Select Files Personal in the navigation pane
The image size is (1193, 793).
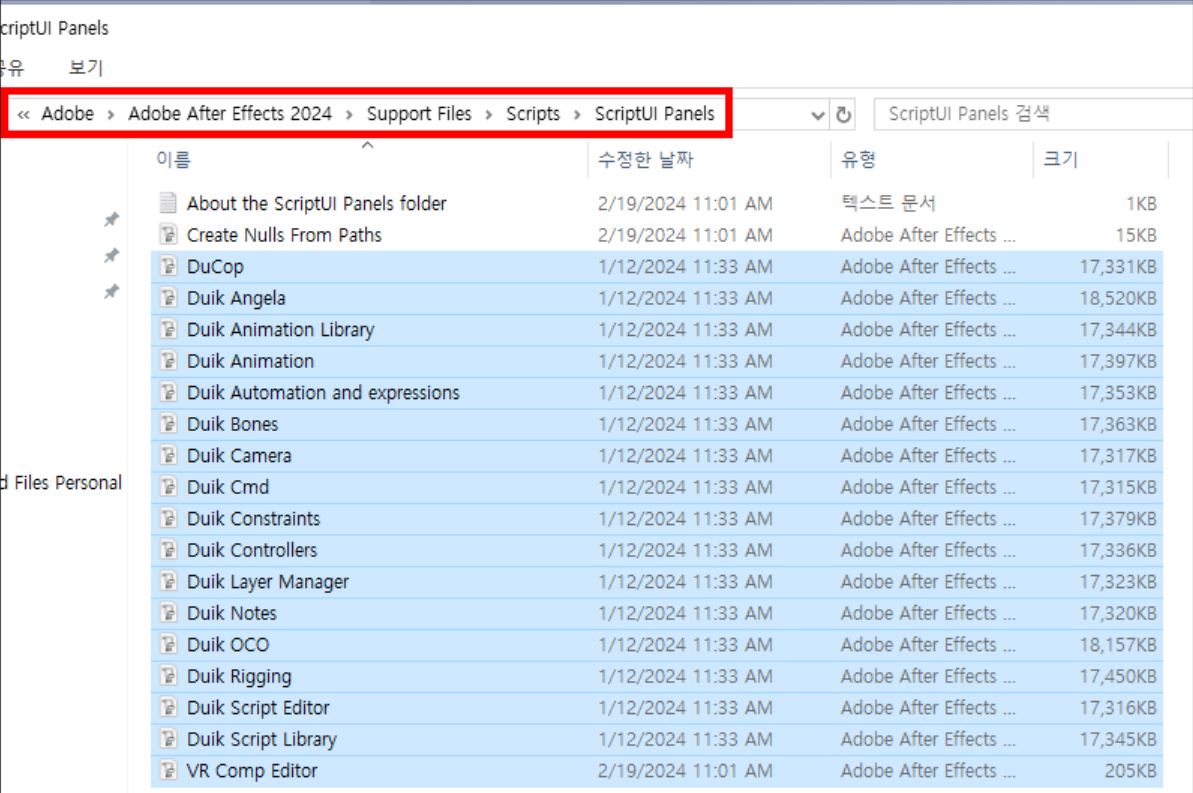click(x=61, y=482)
